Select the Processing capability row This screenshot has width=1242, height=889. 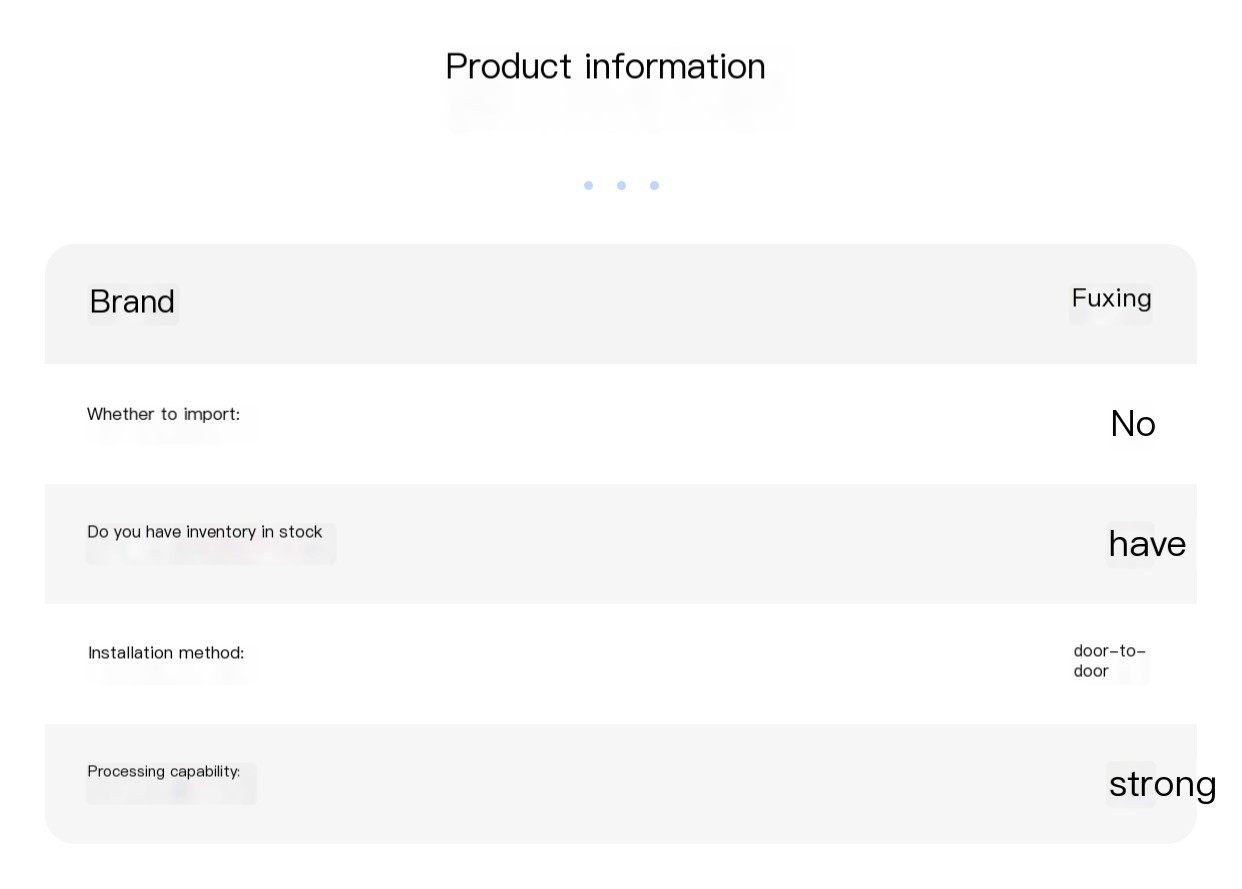click(x=621, y=784)
